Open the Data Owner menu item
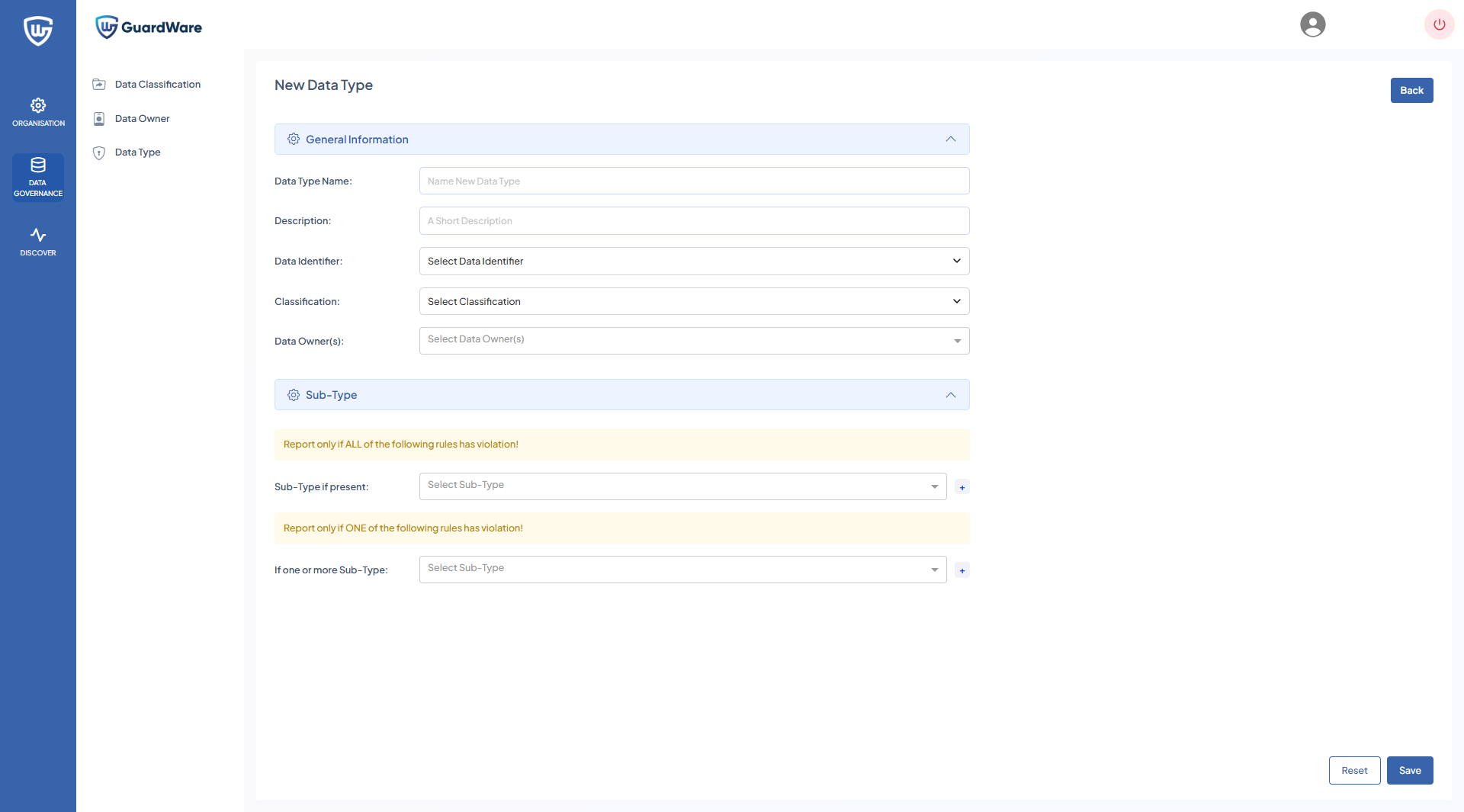The image size is (1464, 812). point(142,119)
